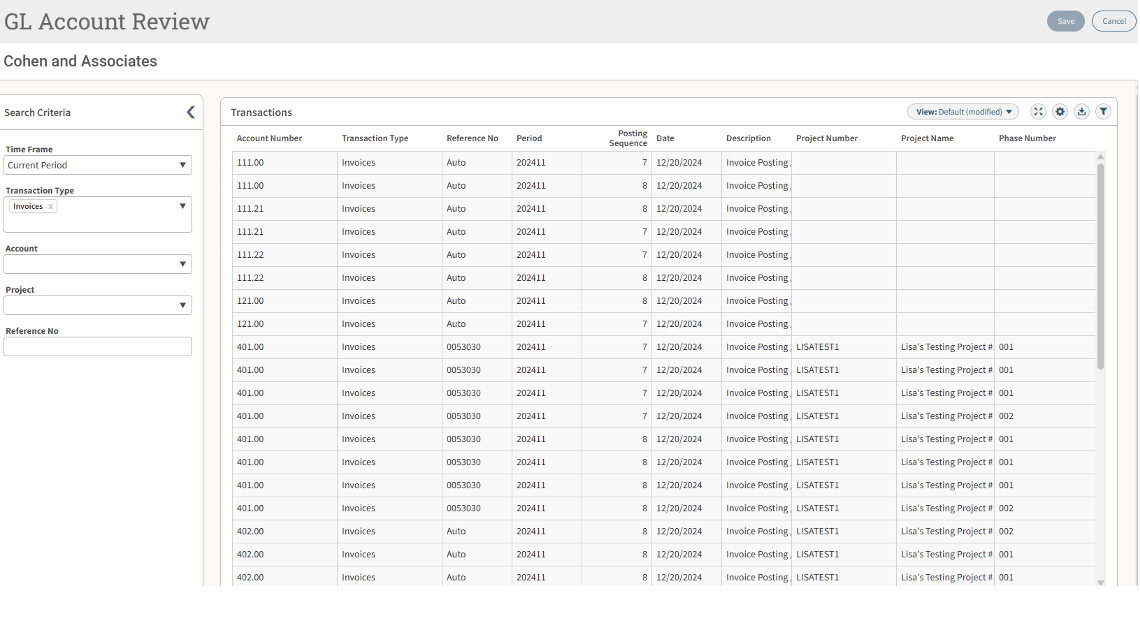Click the Save button
This screenshot has height=620, width=1140.
click(1066, 21)
